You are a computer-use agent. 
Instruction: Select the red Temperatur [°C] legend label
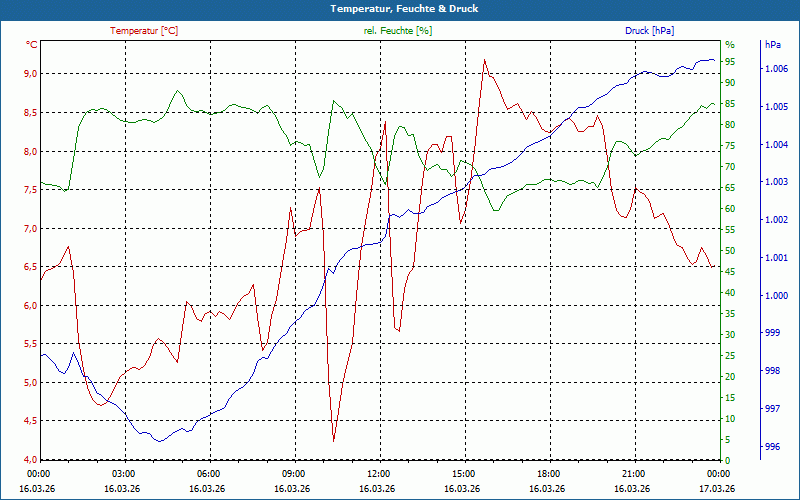tap(144, 31)
